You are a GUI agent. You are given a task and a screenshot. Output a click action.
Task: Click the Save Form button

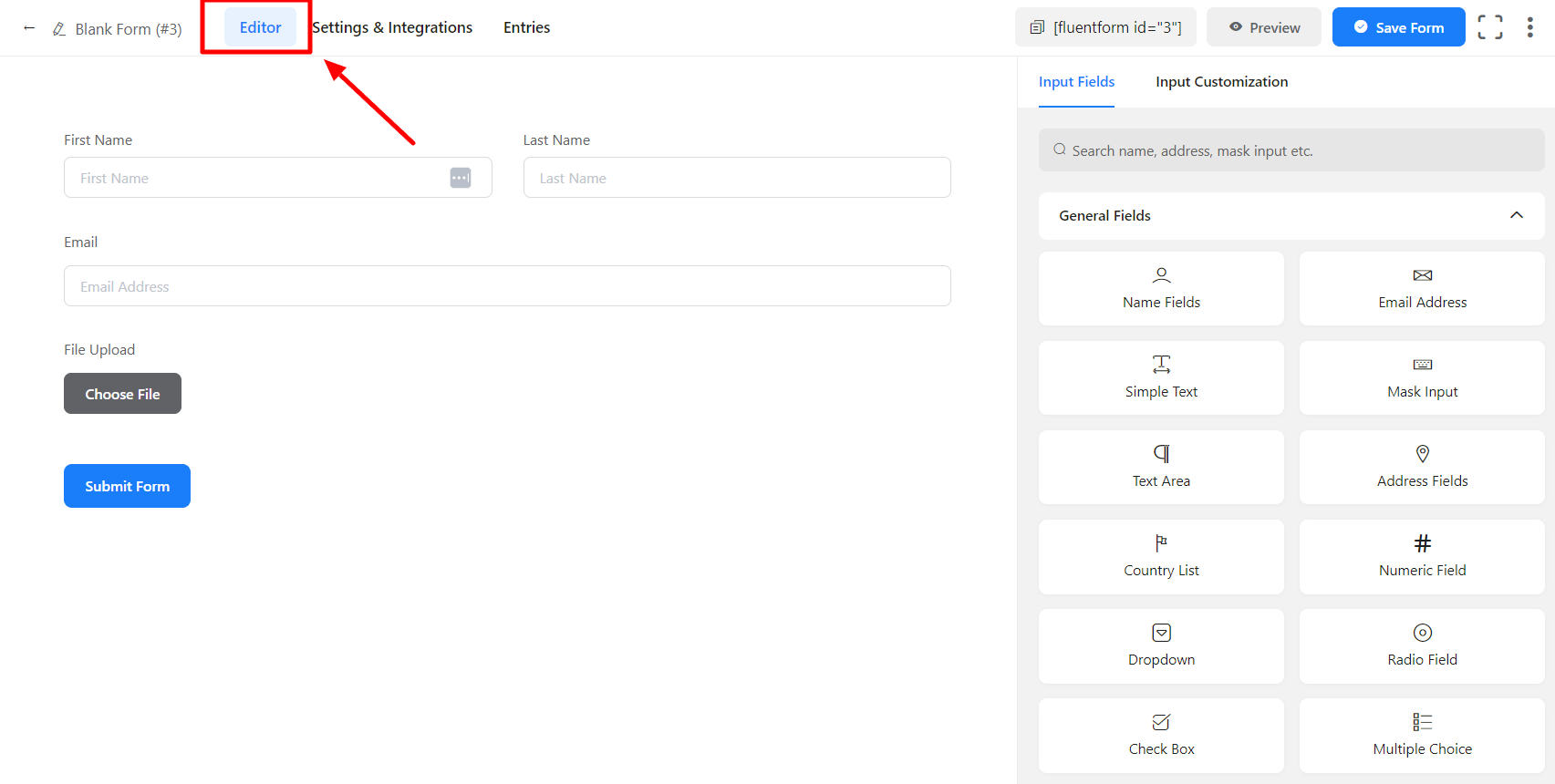click(x=1397, y=27)
